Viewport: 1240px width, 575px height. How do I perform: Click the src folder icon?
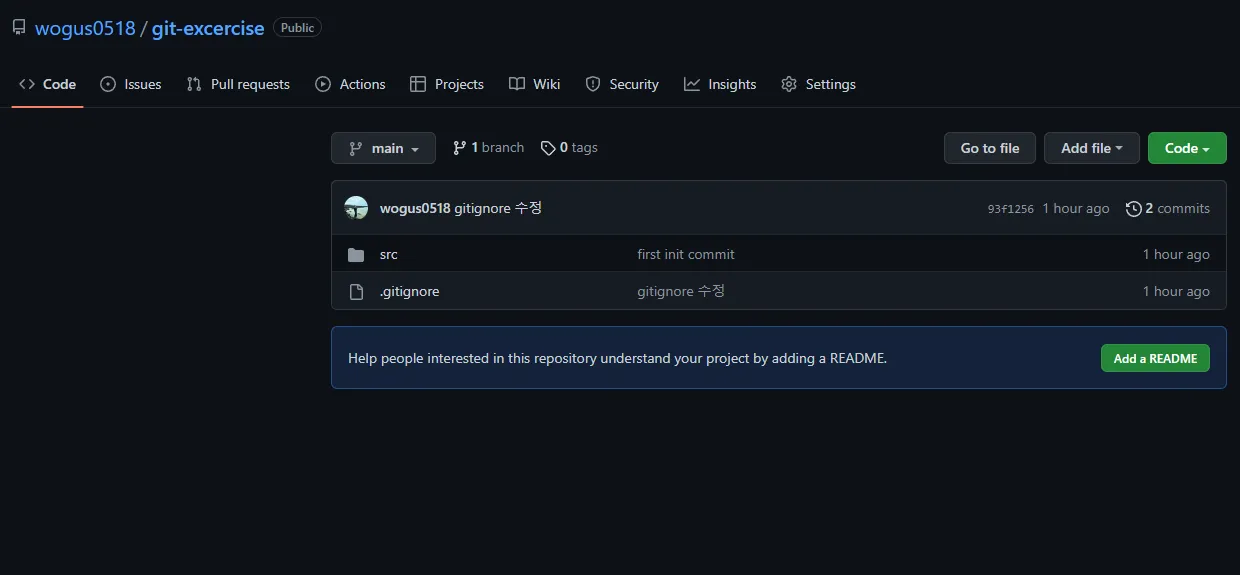click(x=356, y=255)
